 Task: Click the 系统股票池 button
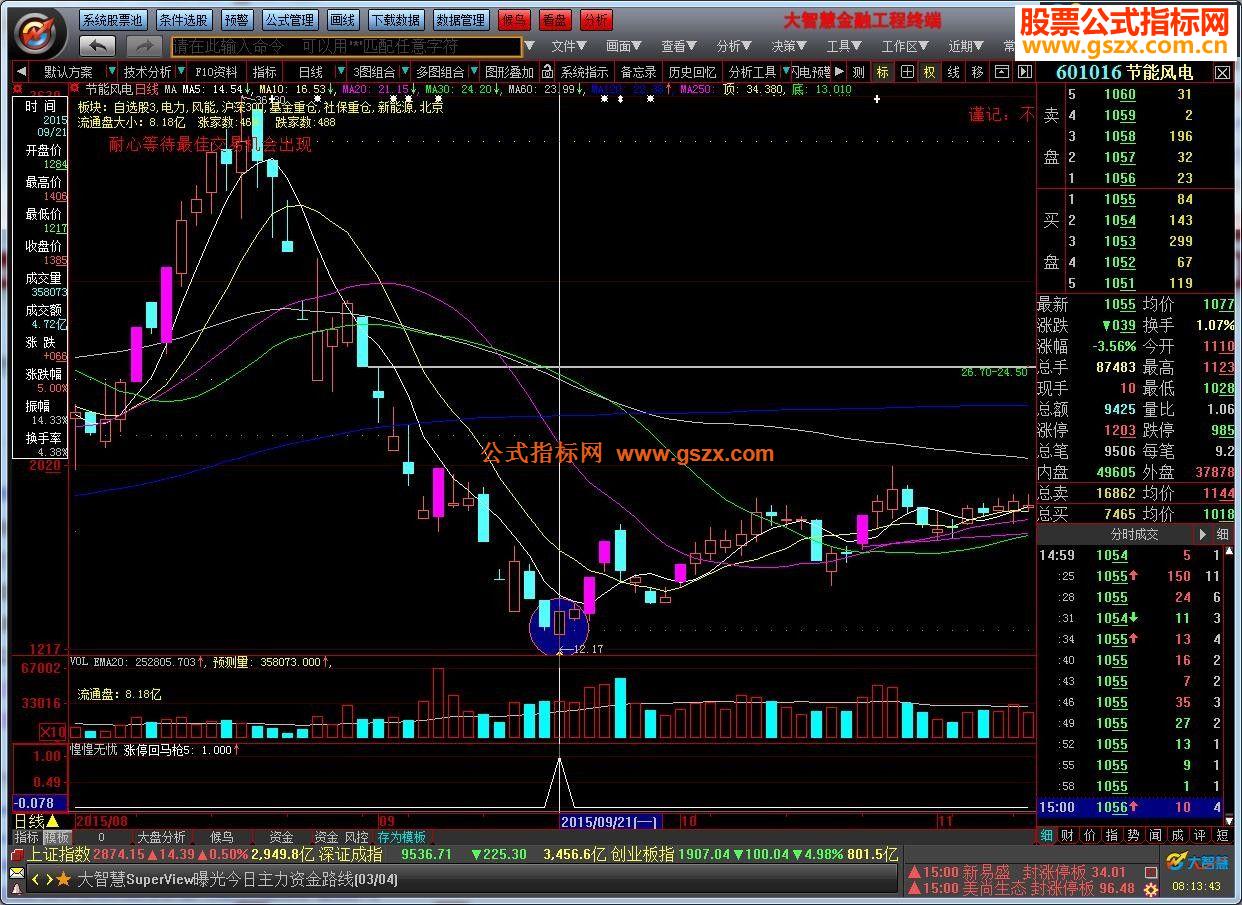click(x=112, y=20)
